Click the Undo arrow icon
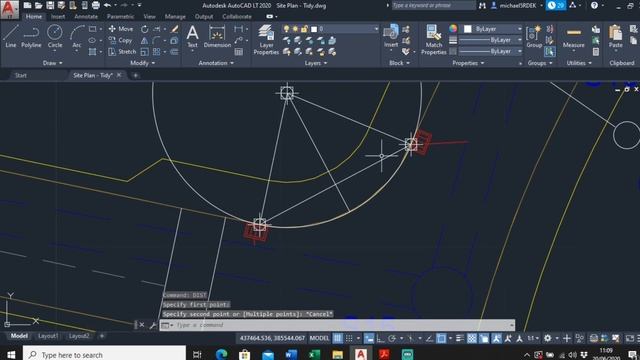640x360 pixels. click(107, 5)
